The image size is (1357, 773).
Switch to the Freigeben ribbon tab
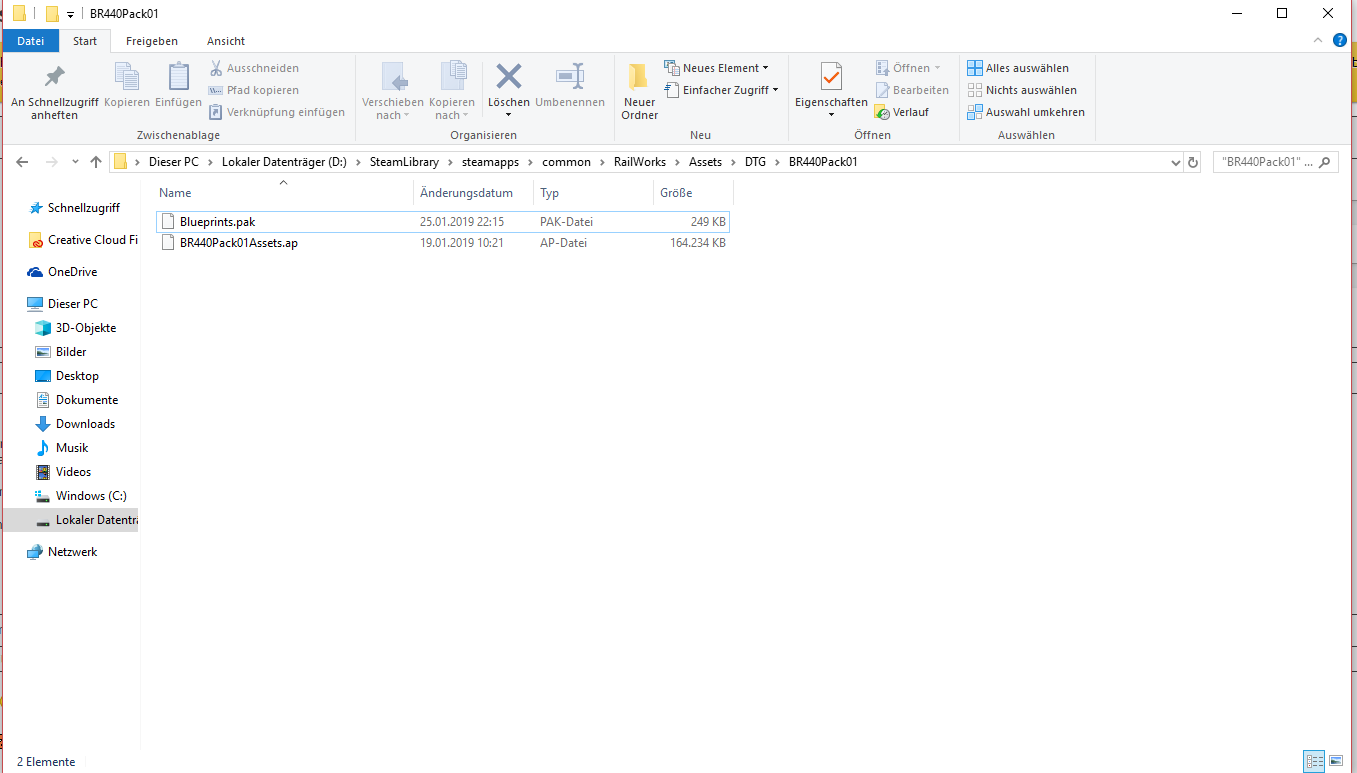click(x=152, y=41)
